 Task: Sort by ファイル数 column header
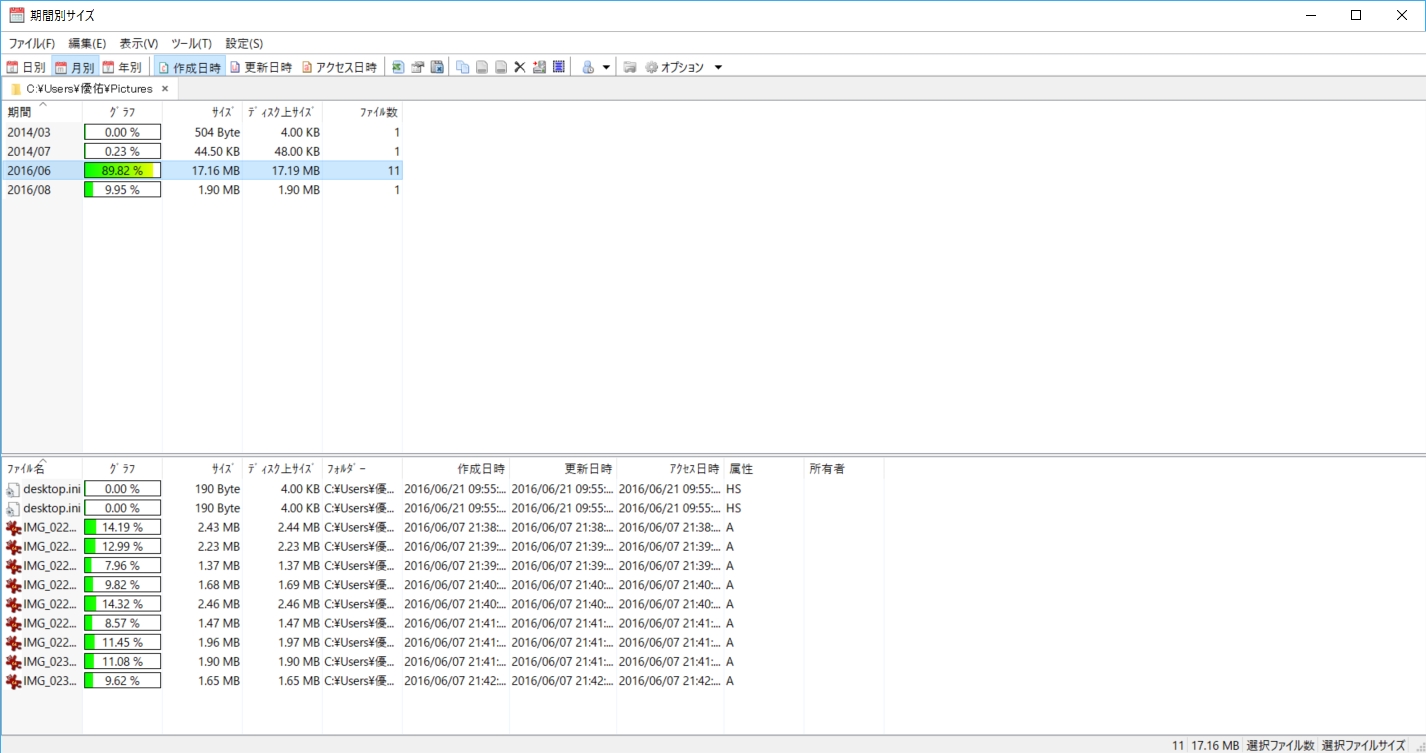(x=362, y=112)
